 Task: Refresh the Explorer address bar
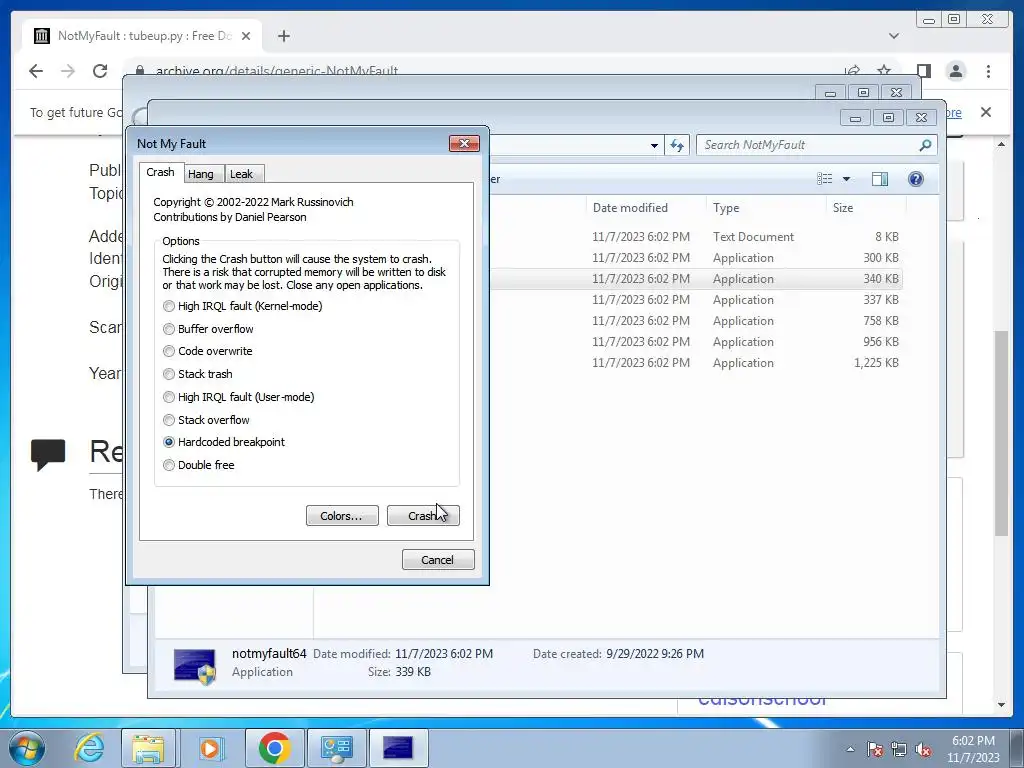pyautogui.click(x=677, y=145)
